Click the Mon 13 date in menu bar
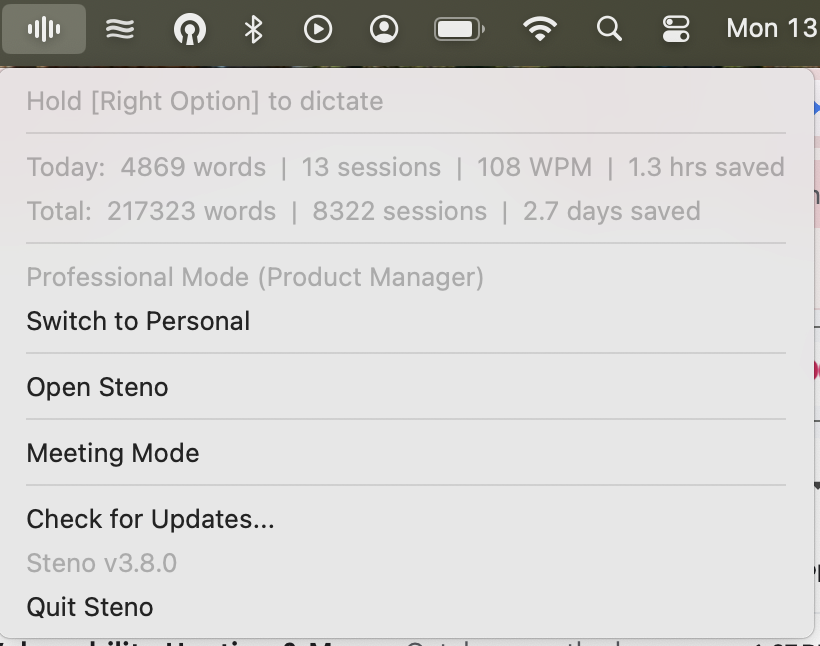 [771, 28]
